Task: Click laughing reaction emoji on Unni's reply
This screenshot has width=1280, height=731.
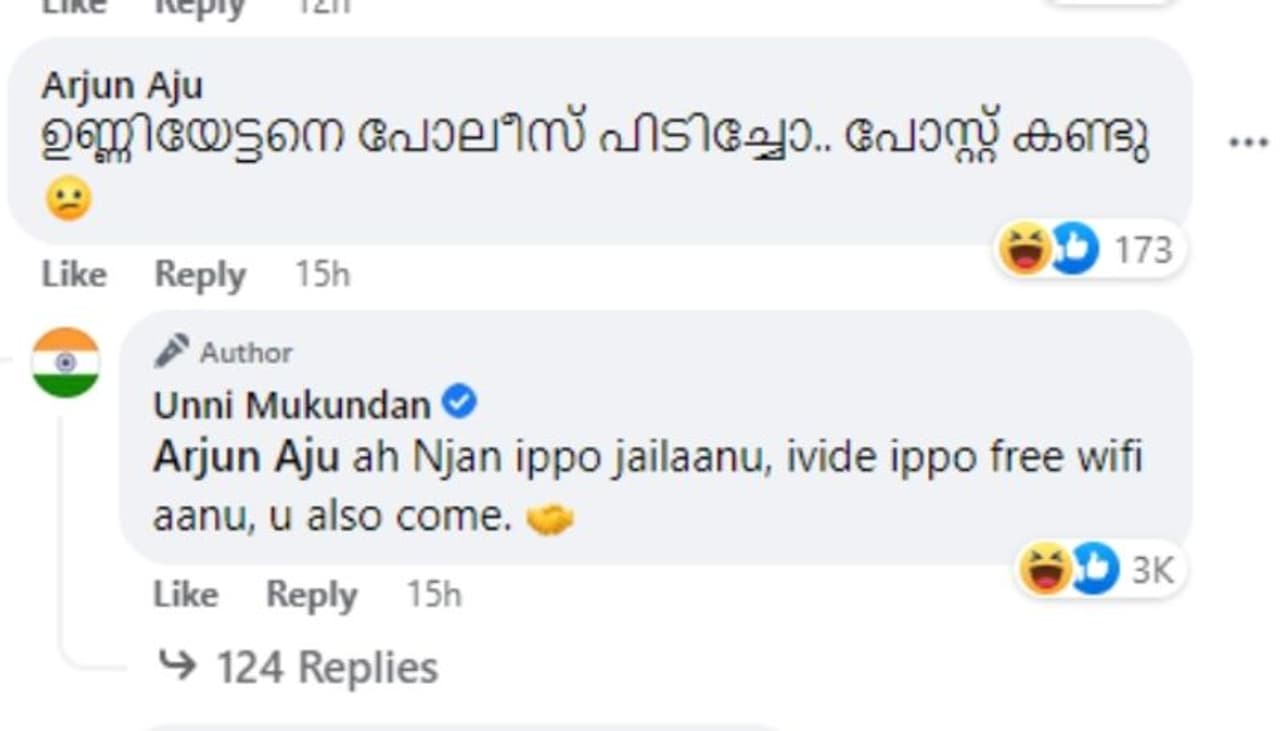Action: click(x=1044, y=569)
